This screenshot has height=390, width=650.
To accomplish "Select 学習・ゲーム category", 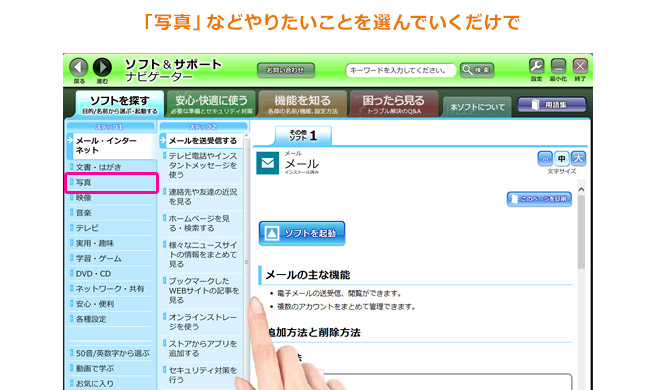I will 112,259.
